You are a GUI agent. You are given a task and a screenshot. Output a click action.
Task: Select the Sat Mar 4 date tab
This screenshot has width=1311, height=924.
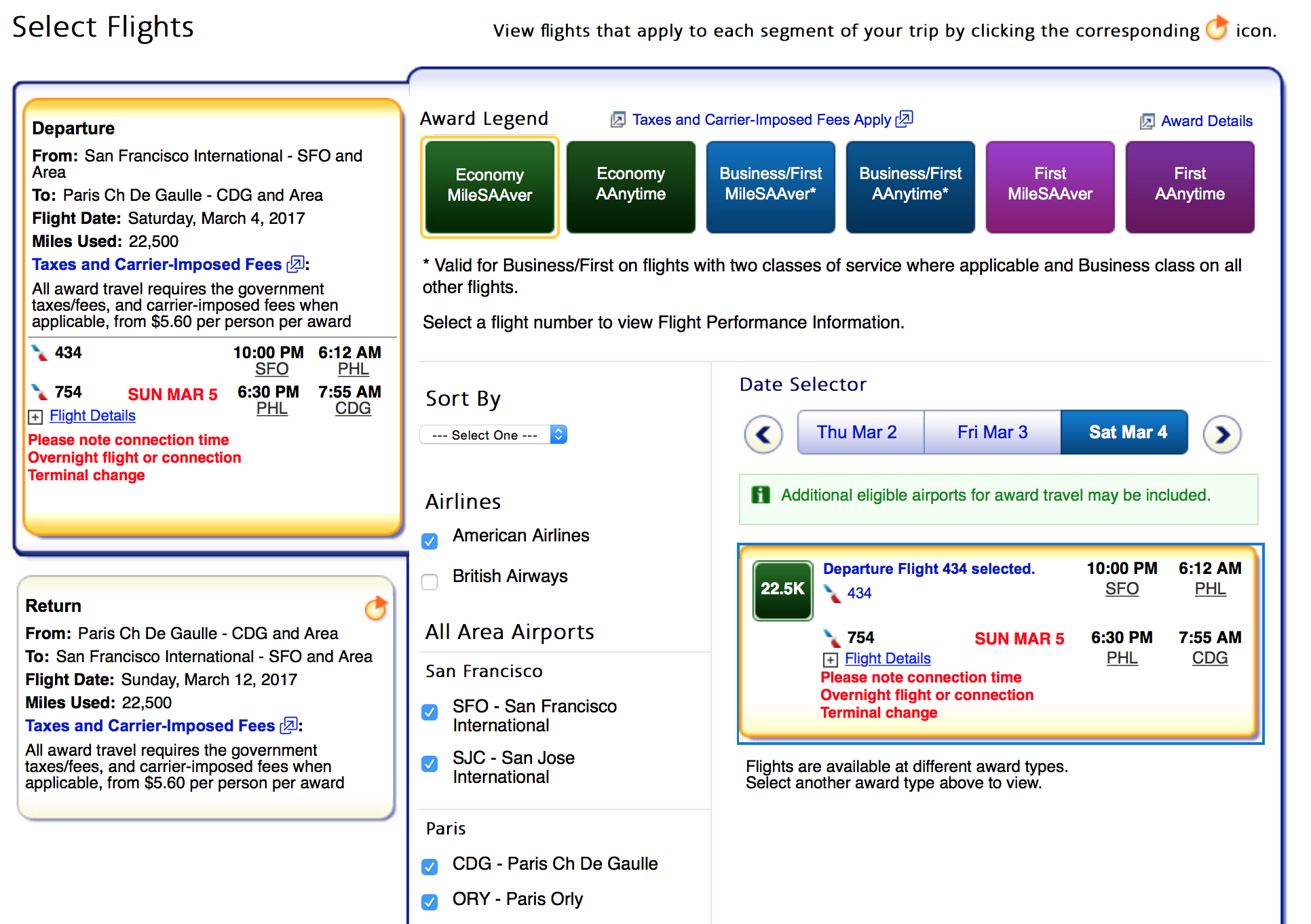1124,432
